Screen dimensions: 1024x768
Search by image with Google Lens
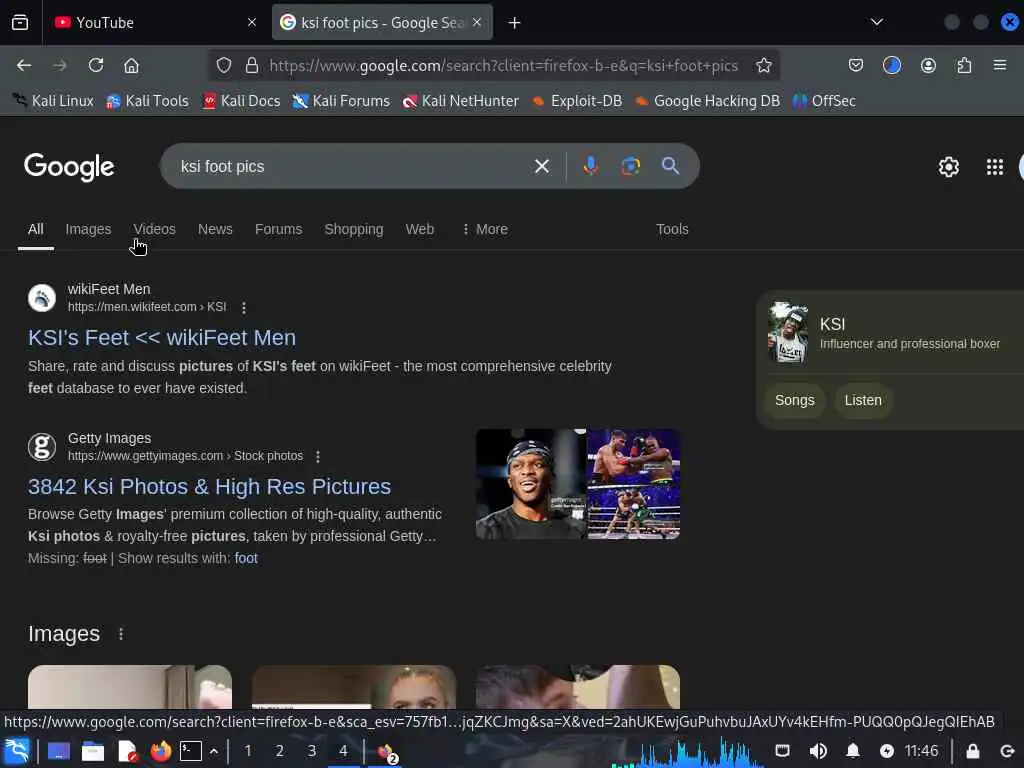(x=630, y=166)
